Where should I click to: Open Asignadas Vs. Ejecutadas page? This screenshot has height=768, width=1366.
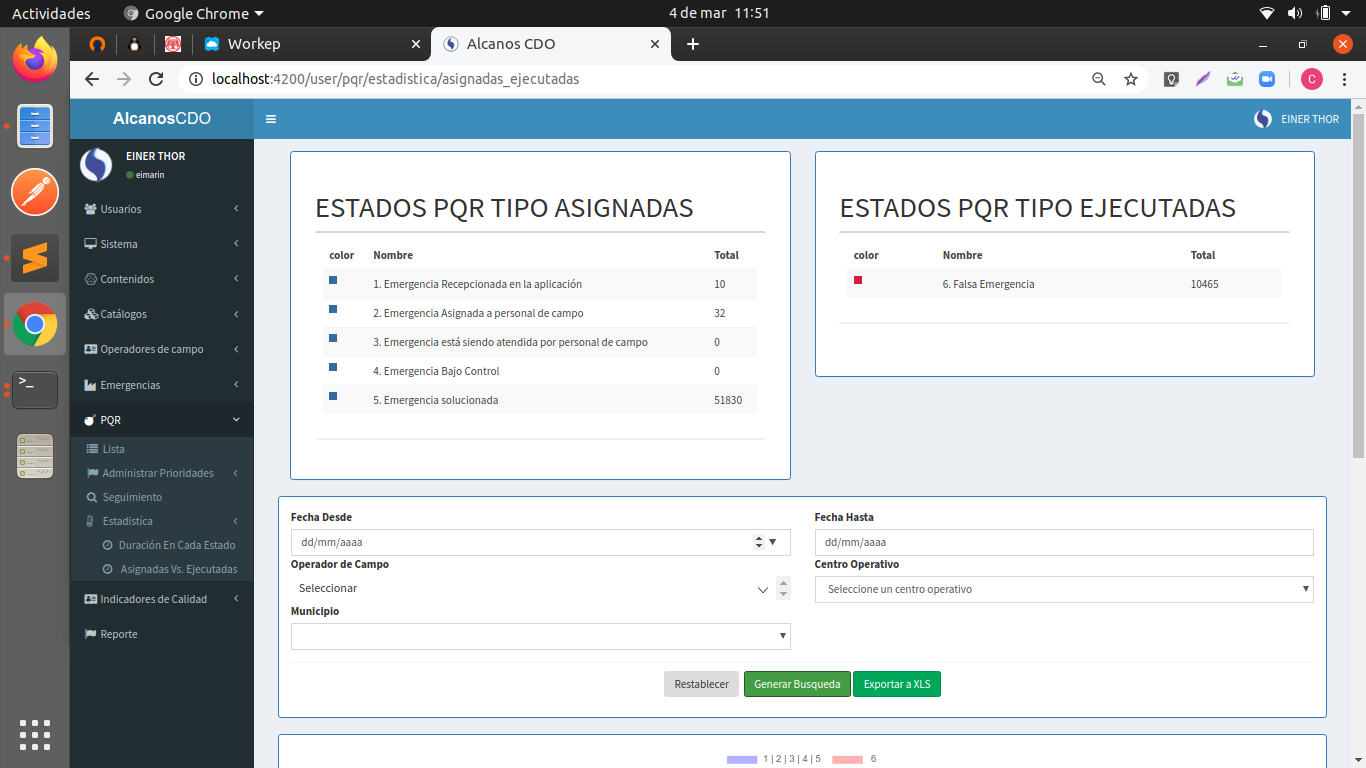pyautogui.click(x=179, y=569)
